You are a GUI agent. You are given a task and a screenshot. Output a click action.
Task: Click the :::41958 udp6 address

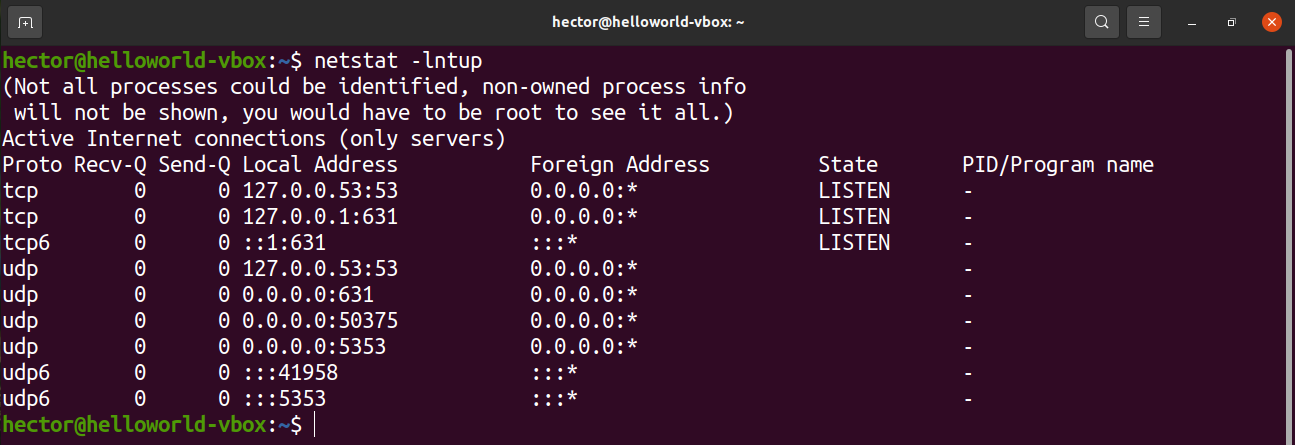click(290, 373)
